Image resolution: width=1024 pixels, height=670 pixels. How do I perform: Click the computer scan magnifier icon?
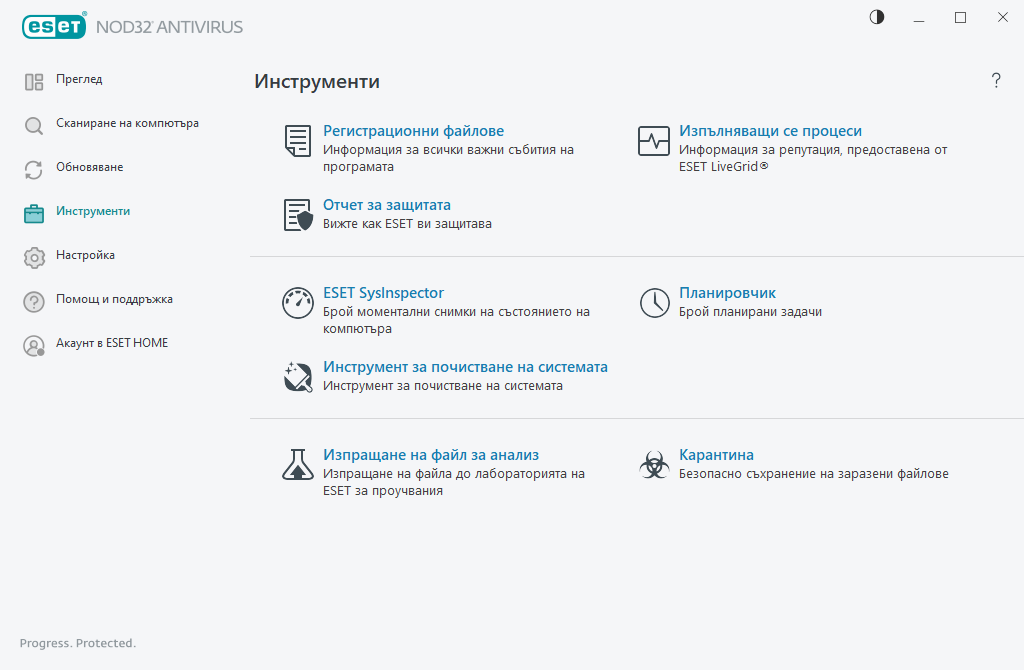pyautogui.click(x=33, y=123)
